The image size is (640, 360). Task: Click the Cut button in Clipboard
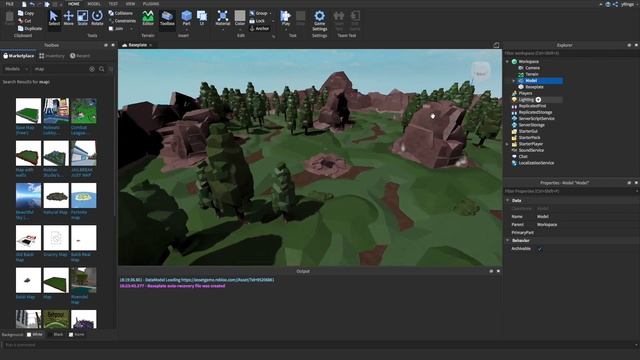pyautogui.click(x=24, y=21)
